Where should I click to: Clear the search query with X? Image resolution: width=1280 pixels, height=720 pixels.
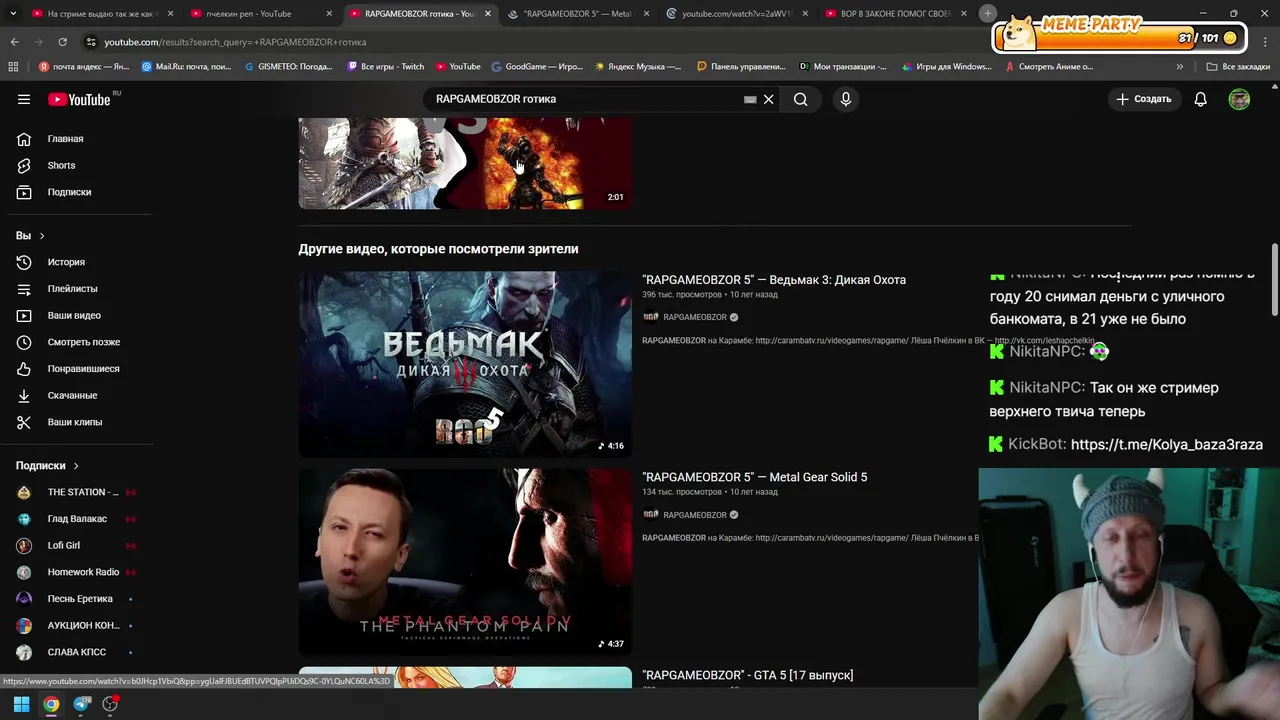[x=769, y=99]
